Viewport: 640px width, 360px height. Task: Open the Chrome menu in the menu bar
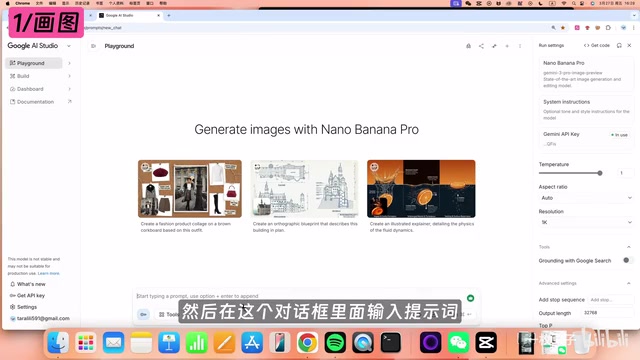pos(22,3)
